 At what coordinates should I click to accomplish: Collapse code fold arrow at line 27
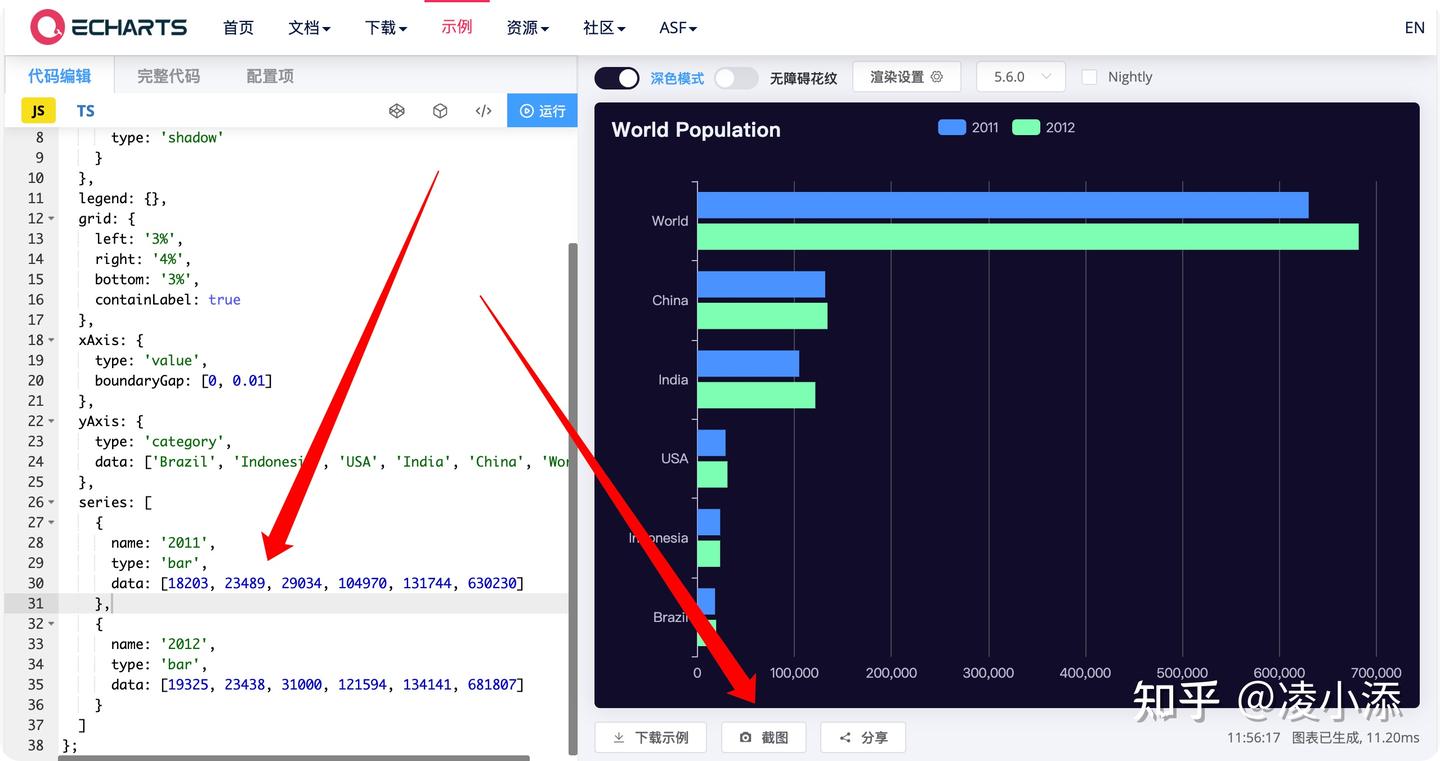52,522
